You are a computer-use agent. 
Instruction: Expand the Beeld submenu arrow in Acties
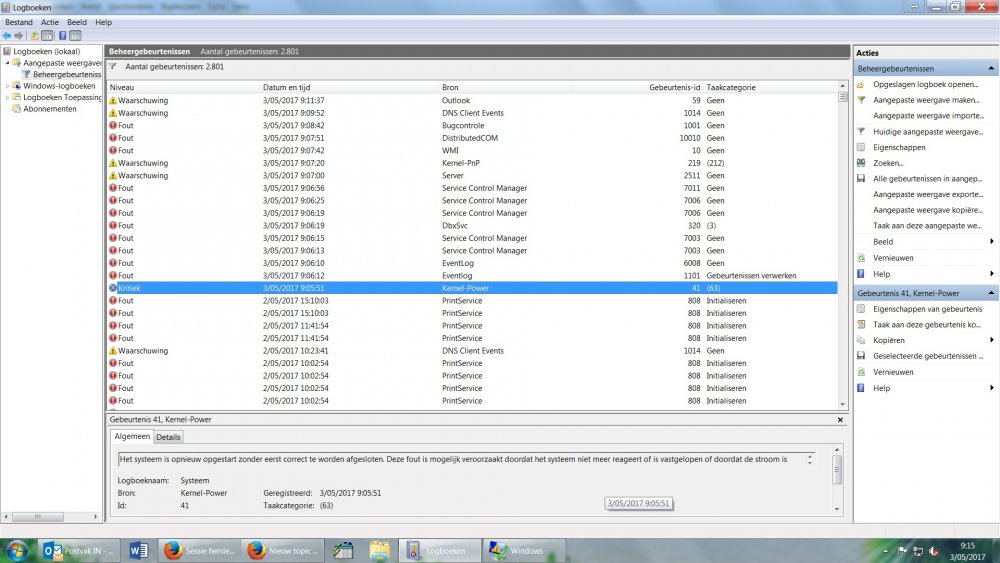(992, 242)
